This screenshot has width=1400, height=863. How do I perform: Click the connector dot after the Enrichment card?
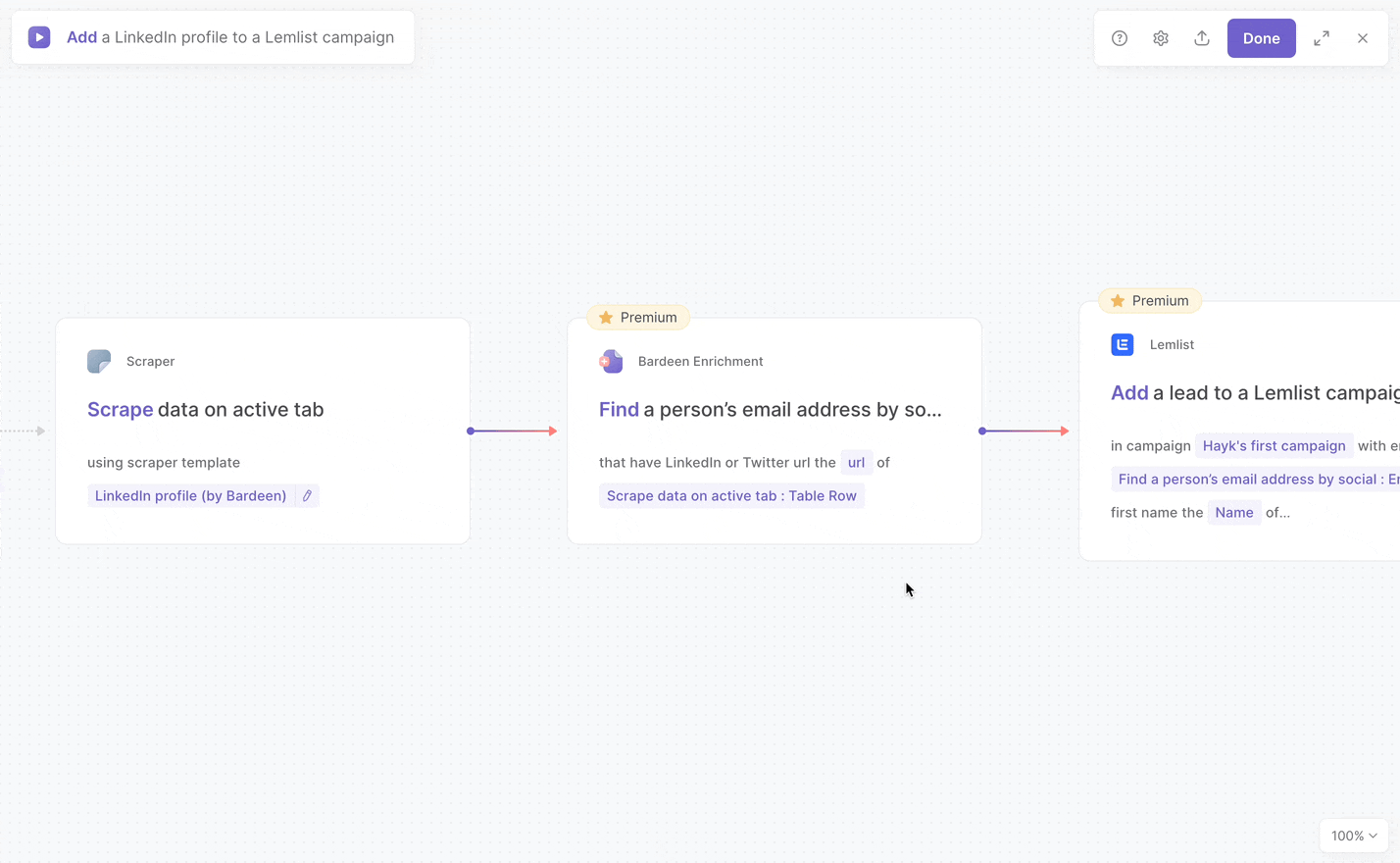tap(982, 431)
